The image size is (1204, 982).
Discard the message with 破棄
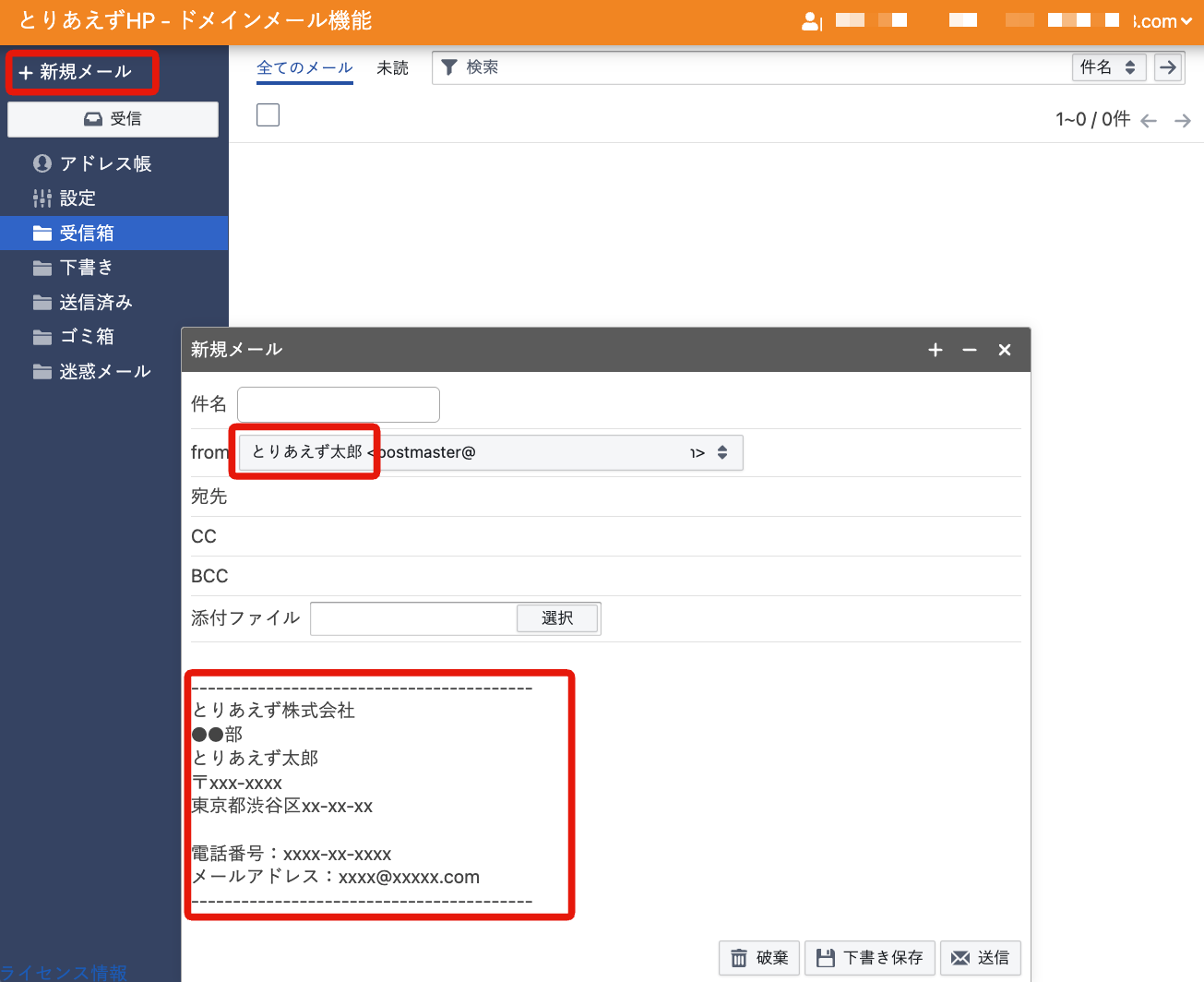(760, 958)
